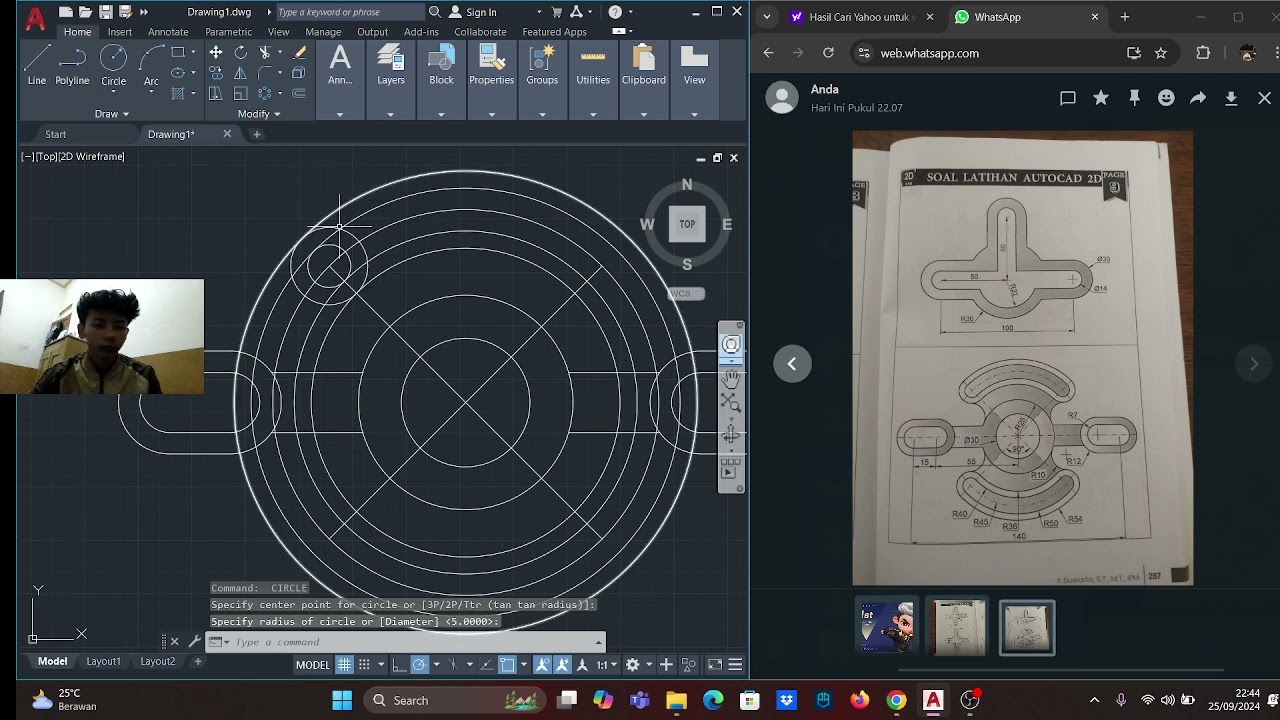The image size is (1280, 720).
Task: Click Sign In button in AutoCAD
Action: (x=472, y=12)
